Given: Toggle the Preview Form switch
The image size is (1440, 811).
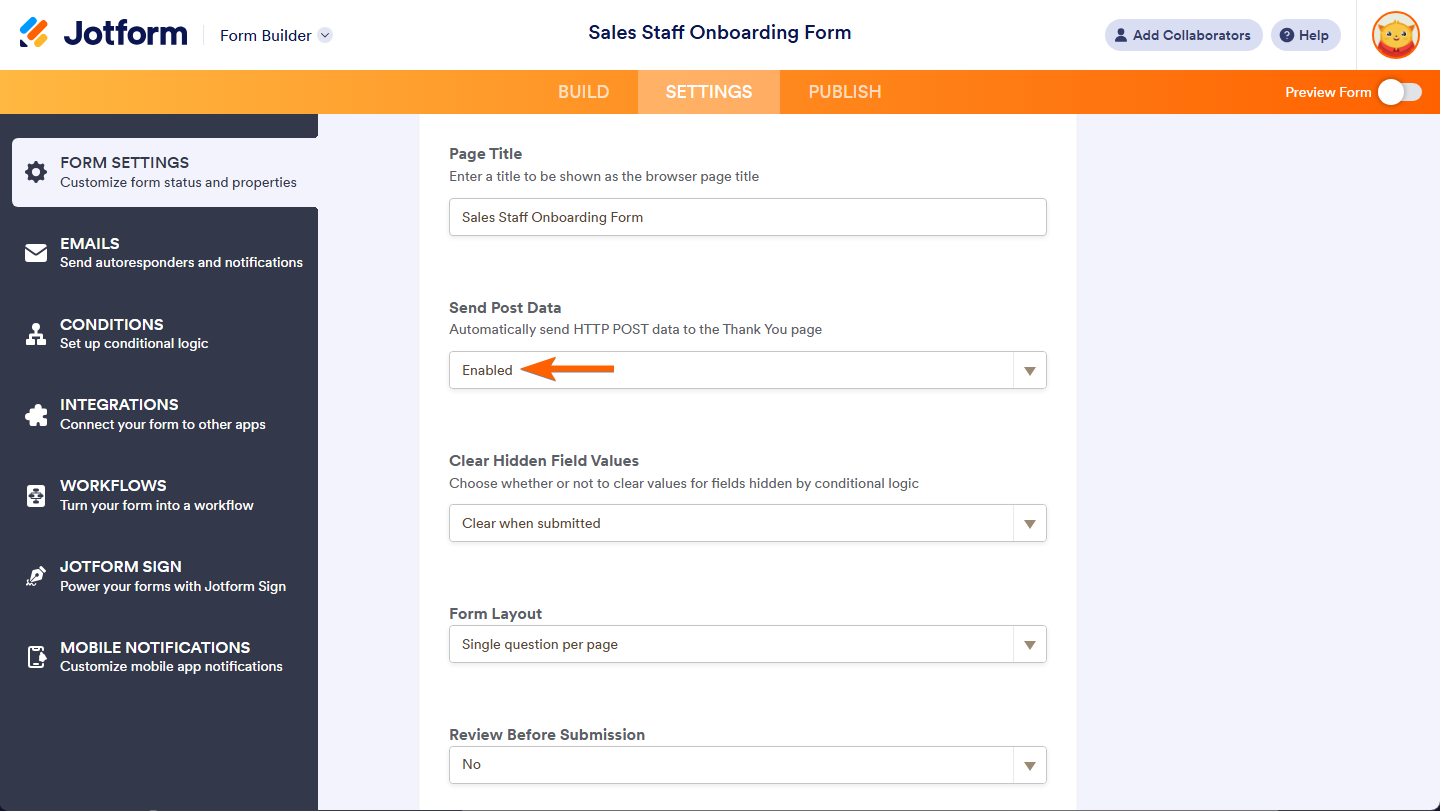Looking at the screenshot, I should 1399,92.
